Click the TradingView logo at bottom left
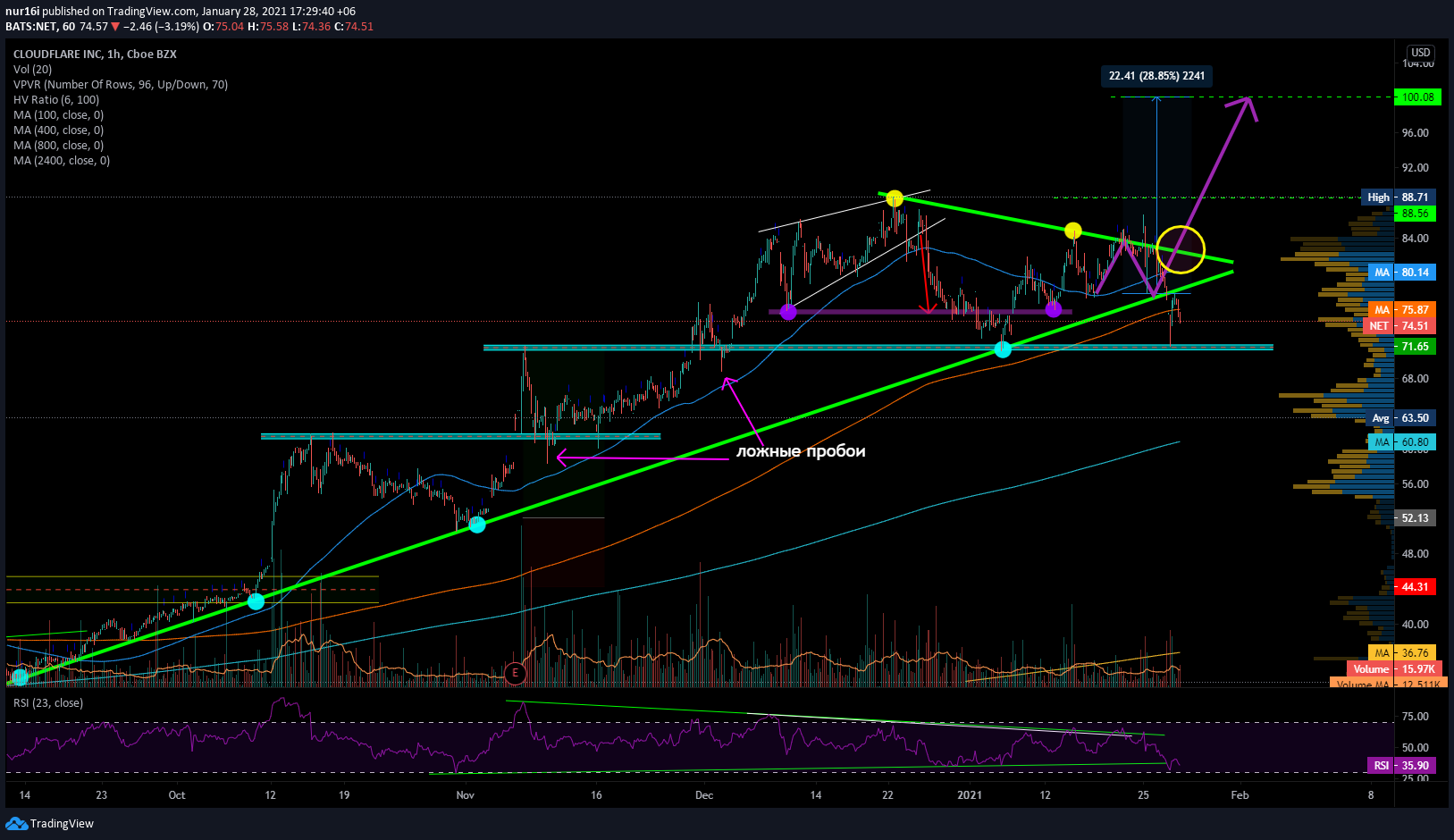The image size is (1454, 840). pos(50,823)
